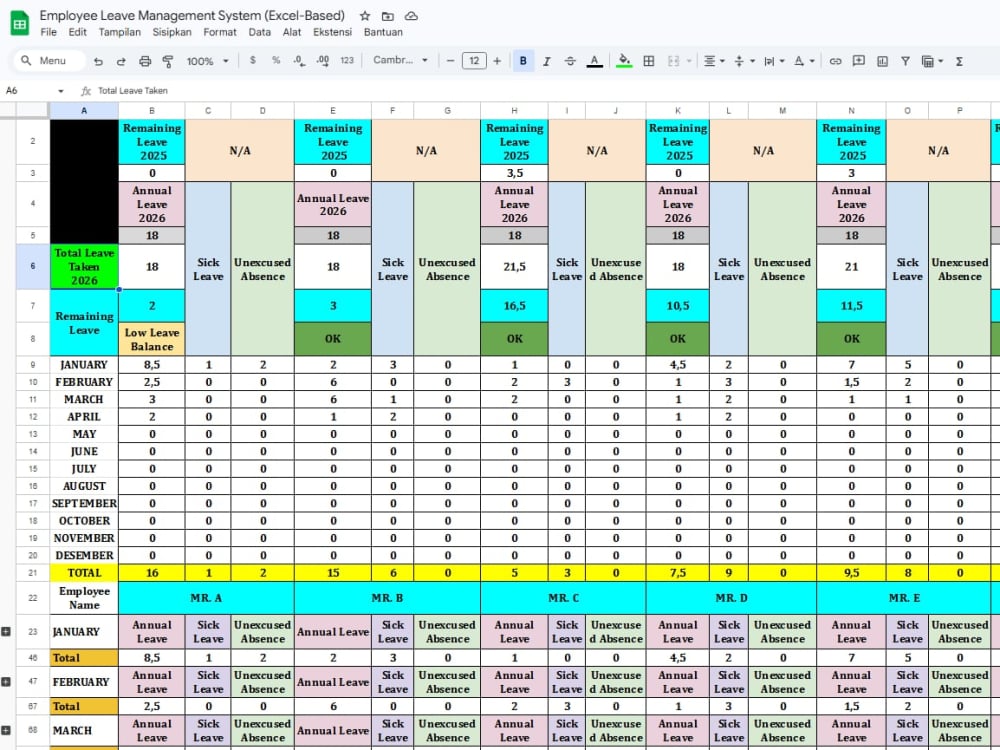Search the menus box
Screen dimensions: 1000x750
[50, 61]
